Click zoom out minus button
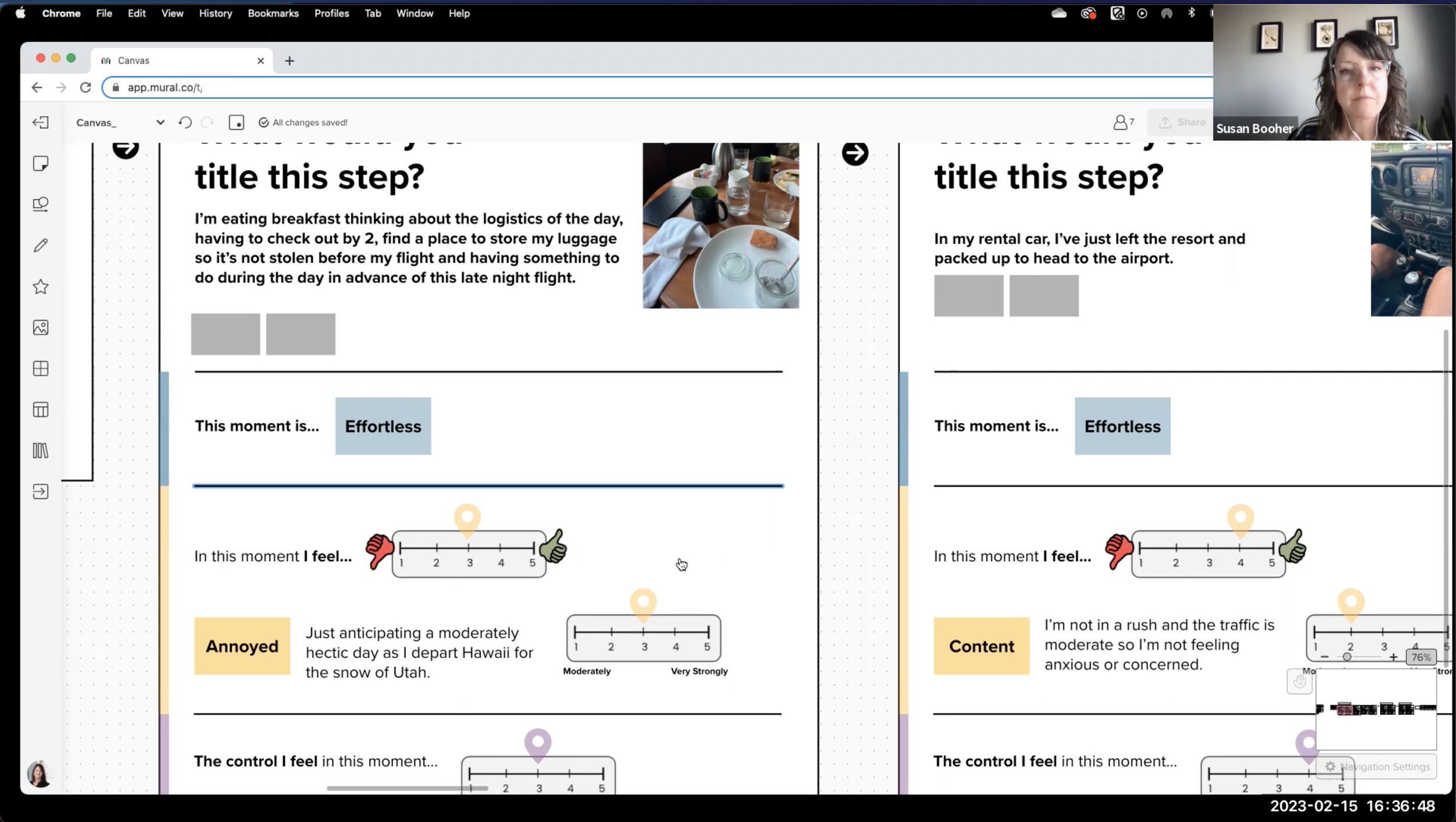Image resolution: width=1456 pixels, height=822 pixels. click(x=1324, y=657)
